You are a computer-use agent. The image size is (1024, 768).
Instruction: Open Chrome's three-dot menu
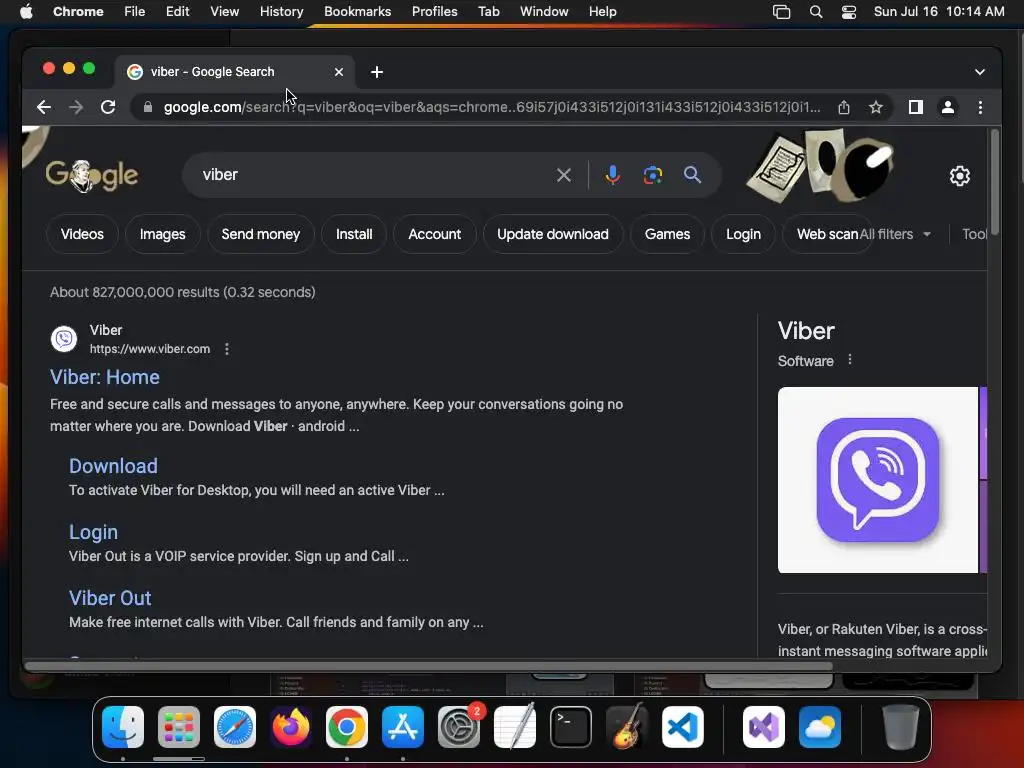click(980, 107)
